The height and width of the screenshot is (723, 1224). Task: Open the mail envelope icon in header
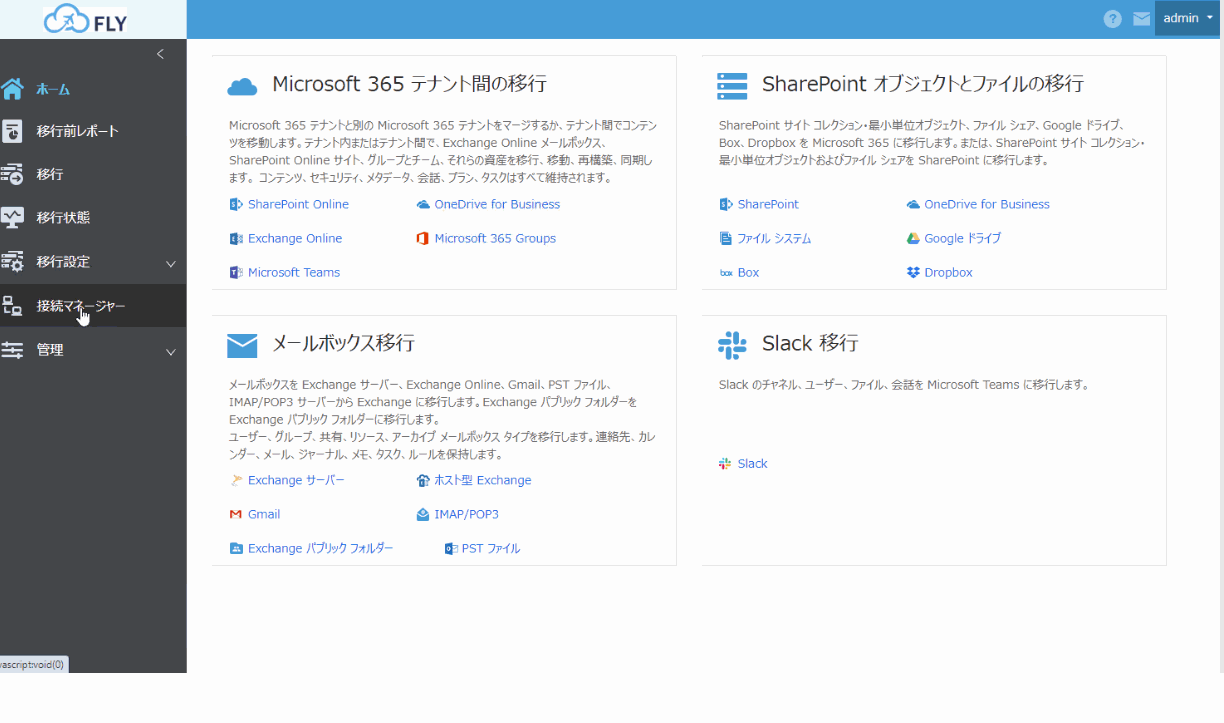1141,19
